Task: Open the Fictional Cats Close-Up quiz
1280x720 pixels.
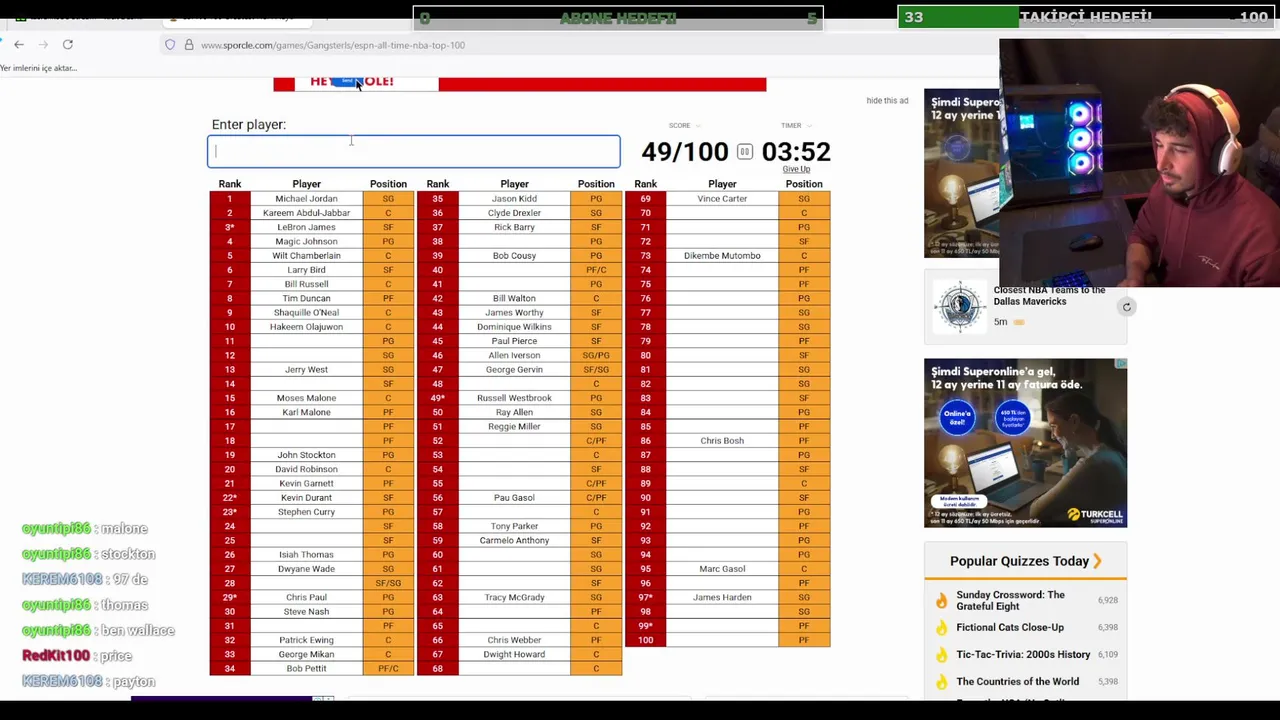Action: pyautogui.click(x=1010, y=627)
